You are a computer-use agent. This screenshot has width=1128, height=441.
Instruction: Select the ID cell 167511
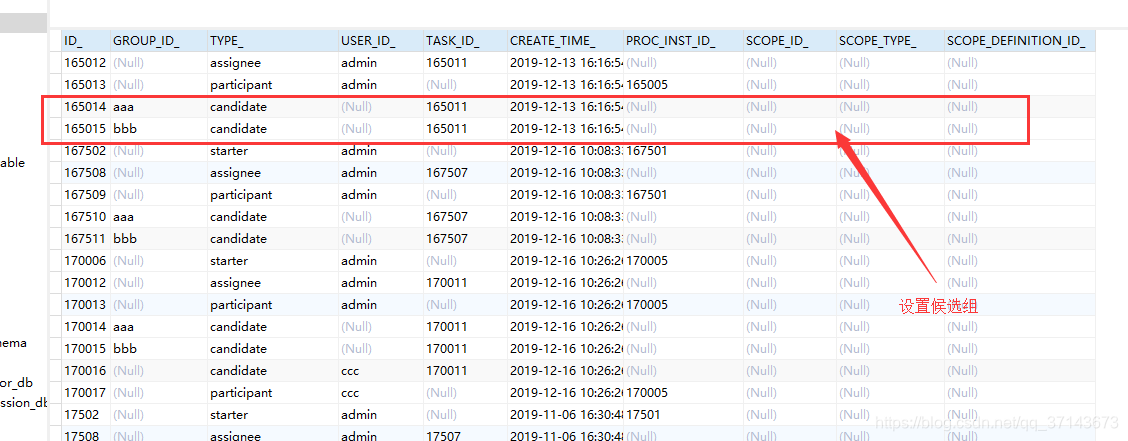[86, 239]
